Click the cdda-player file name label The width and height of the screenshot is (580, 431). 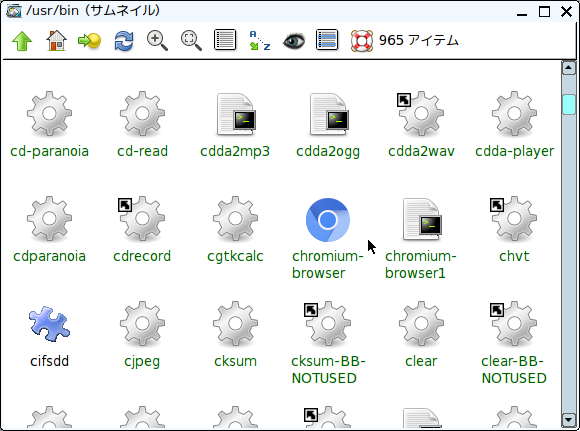[x=514, y=151]
